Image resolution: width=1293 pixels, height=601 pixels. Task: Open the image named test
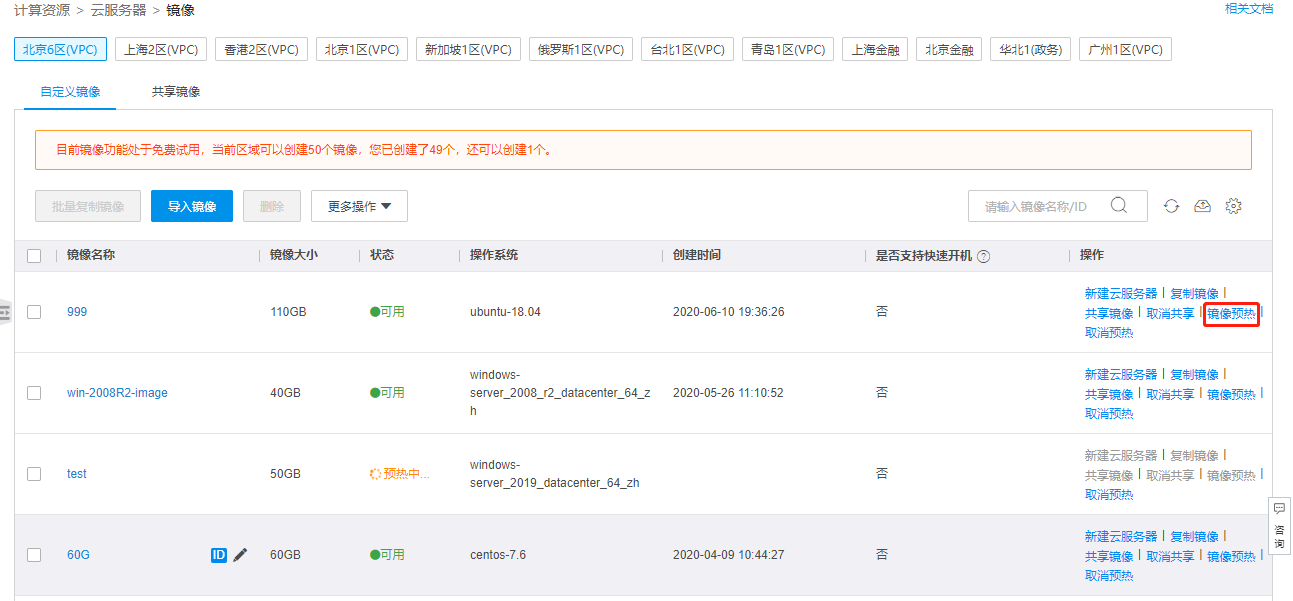[x=77, y=474]
